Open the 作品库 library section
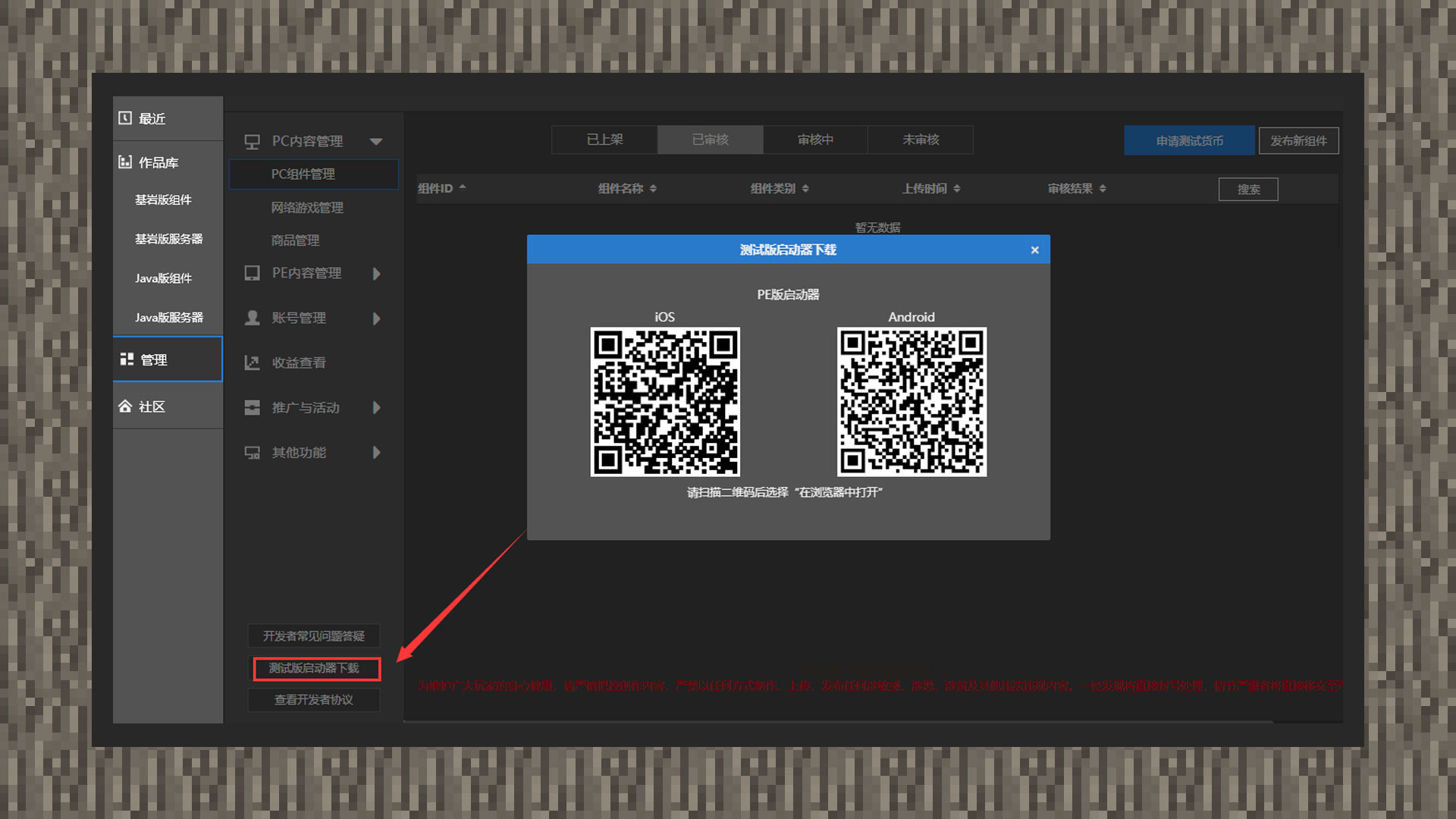 pyautogui.click(x=168, y=162)
